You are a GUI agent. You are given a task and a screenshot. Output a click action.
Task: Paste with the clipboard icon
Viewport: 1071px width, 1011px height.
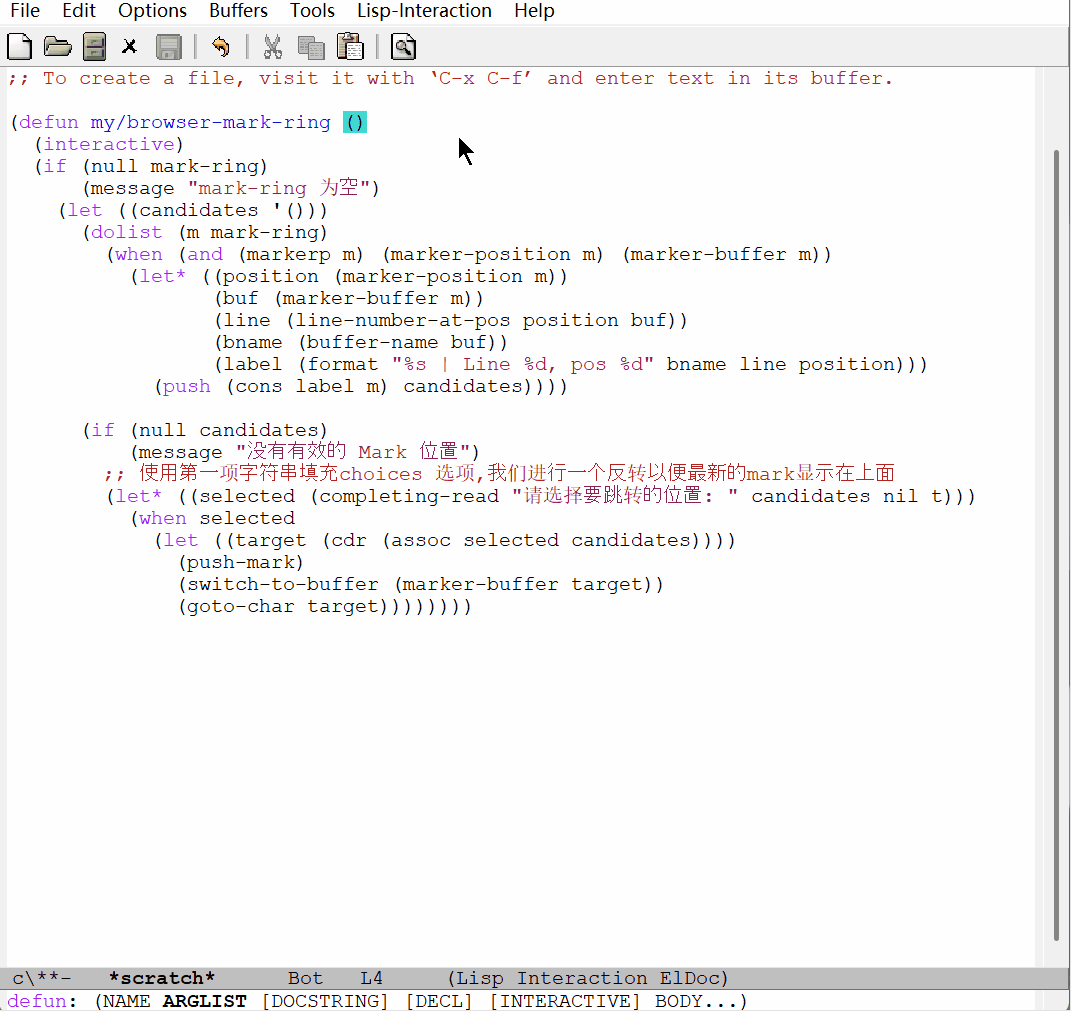[x=350, y=46]
